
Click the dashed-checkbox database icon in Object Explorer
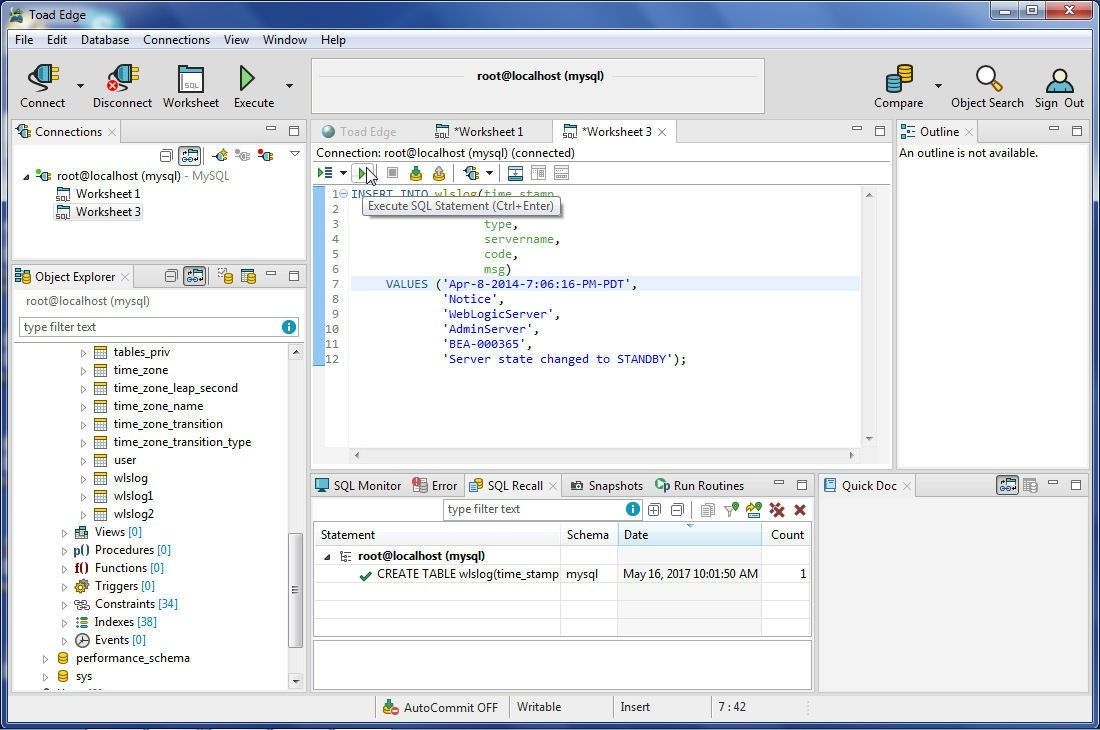(x=225, y=276)
